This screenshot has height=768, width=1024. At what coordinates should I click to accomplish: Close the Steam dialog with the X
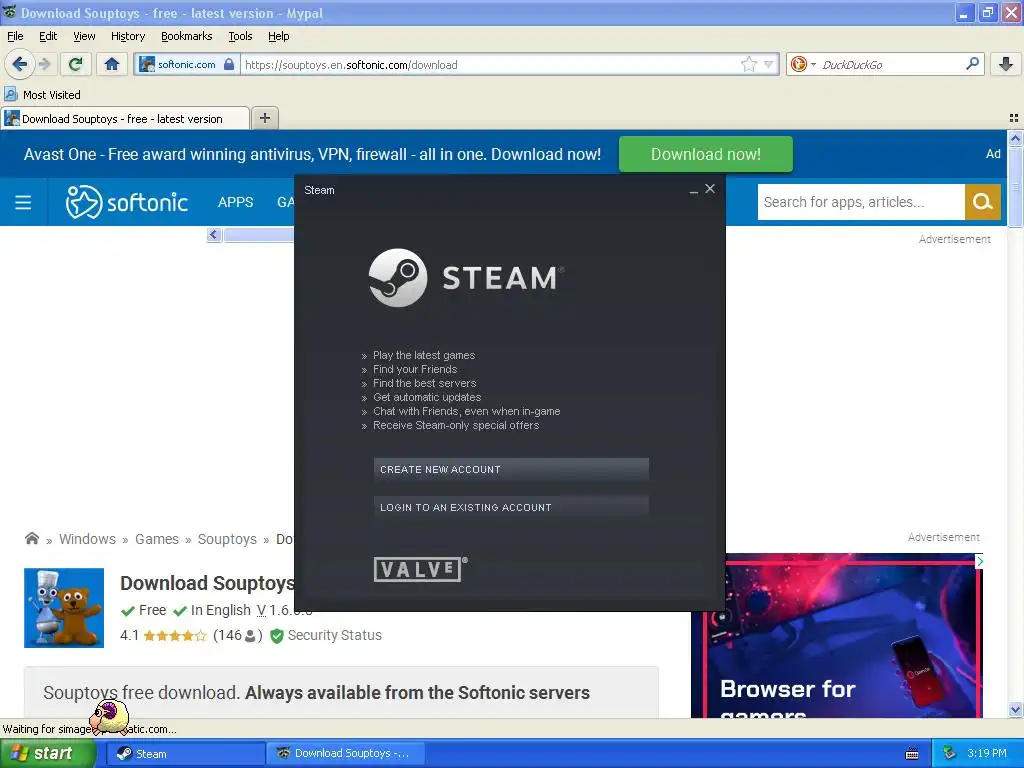click(x=710, y=189)
